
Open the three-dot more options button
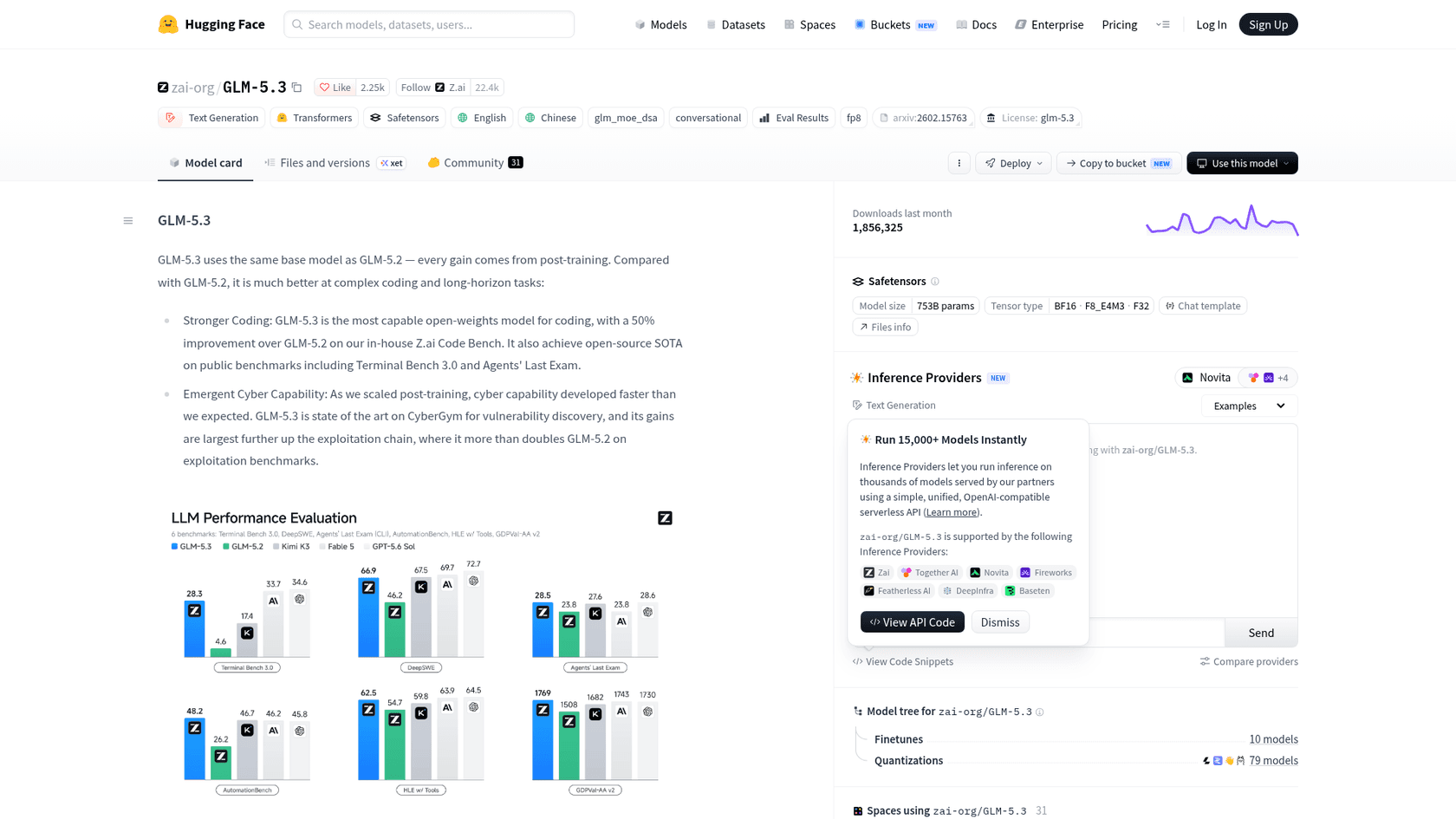(959, 163)
